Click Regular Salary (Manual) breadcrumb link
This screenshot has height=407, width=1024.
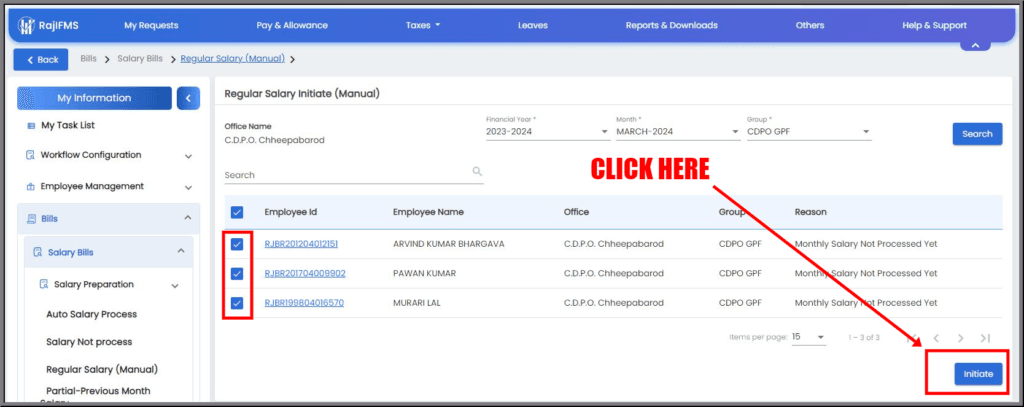tap(232, 58)
